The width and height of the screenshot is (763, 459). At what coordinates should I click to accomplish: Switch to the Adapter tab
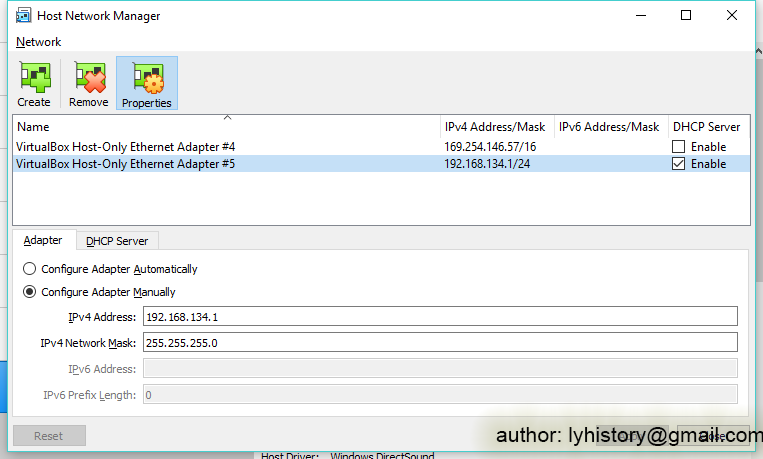(x=43, y=240)
